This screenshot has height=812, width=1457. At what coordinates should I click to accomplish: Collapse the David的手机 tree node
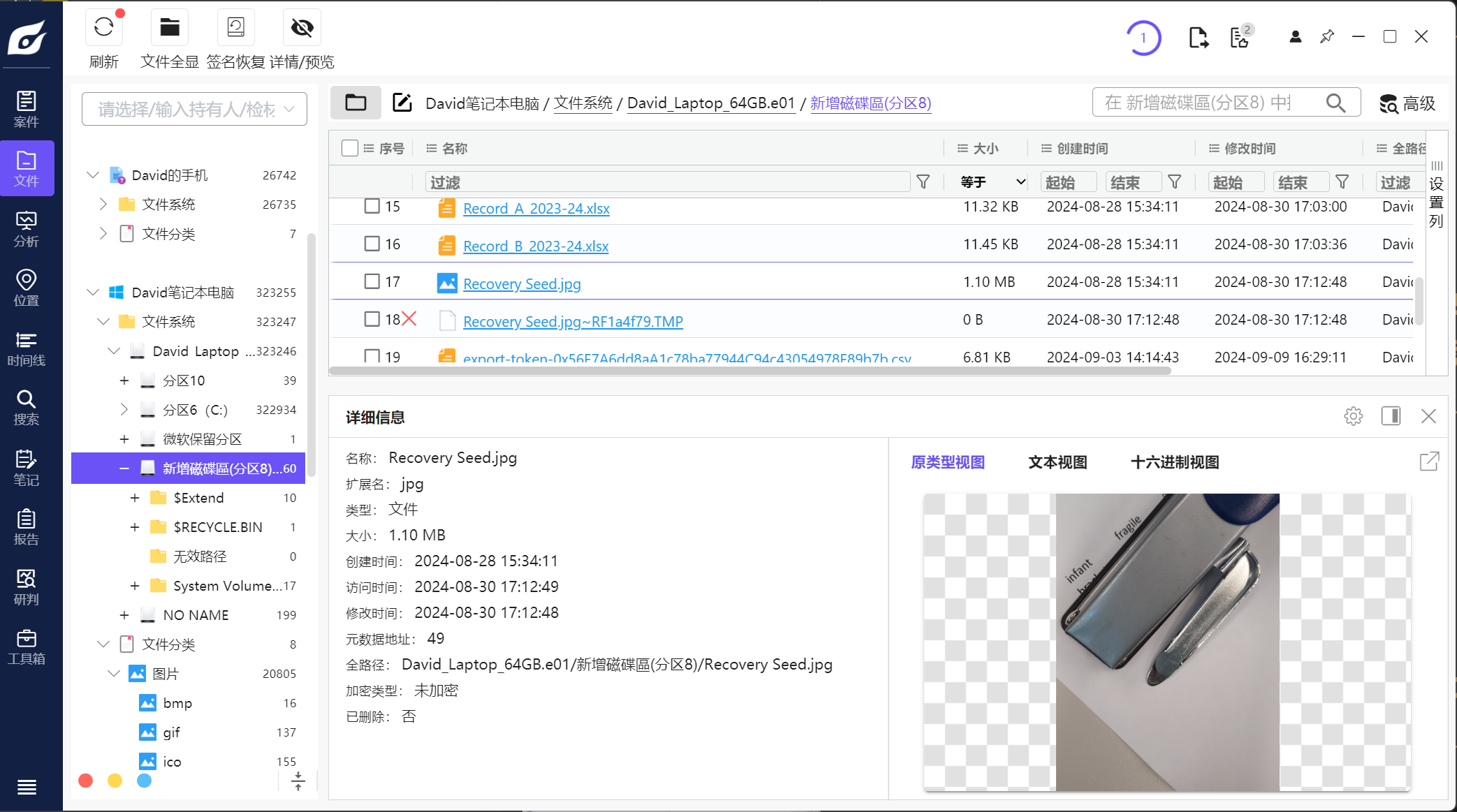click(93, 175)
